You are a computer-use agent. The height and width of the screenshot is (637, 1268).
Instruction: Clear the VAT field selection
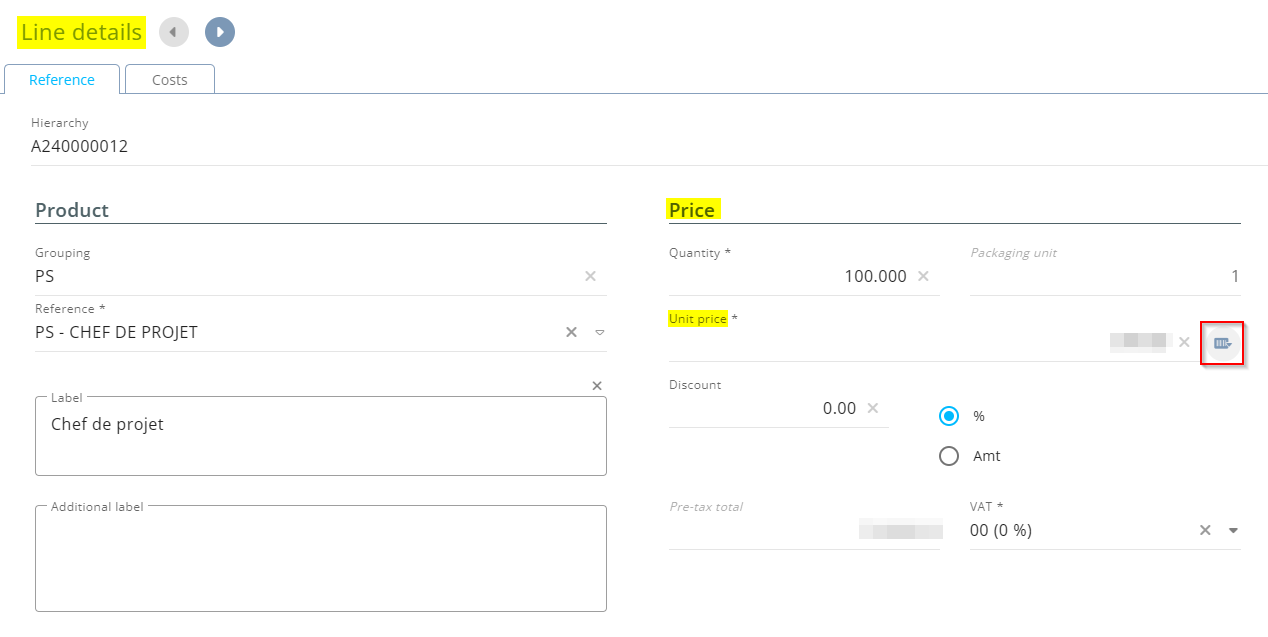[x=1206, y=530]
